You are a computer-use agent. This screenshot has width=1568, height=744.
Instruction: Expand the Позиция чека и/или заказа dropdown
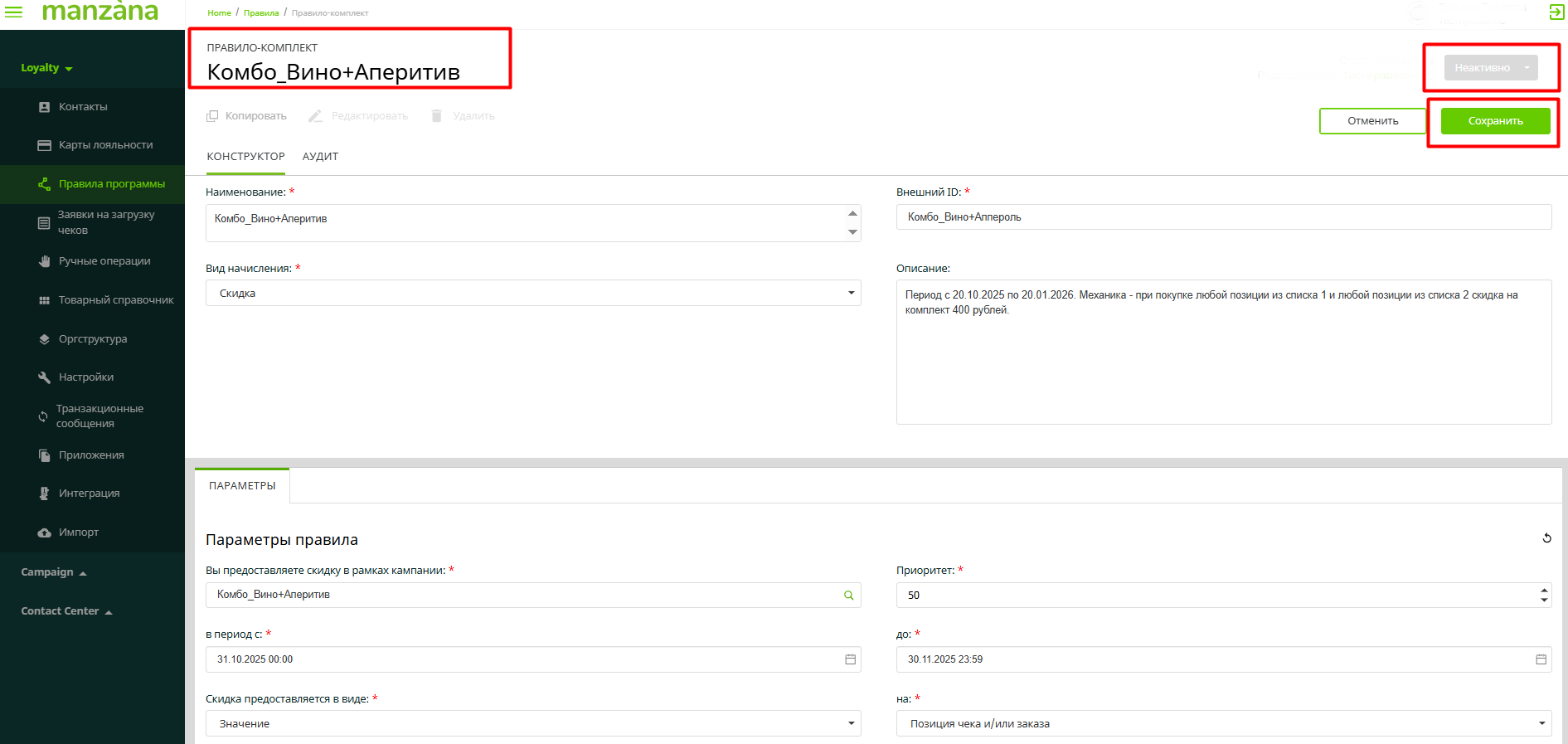click(x=1541, y=723)
